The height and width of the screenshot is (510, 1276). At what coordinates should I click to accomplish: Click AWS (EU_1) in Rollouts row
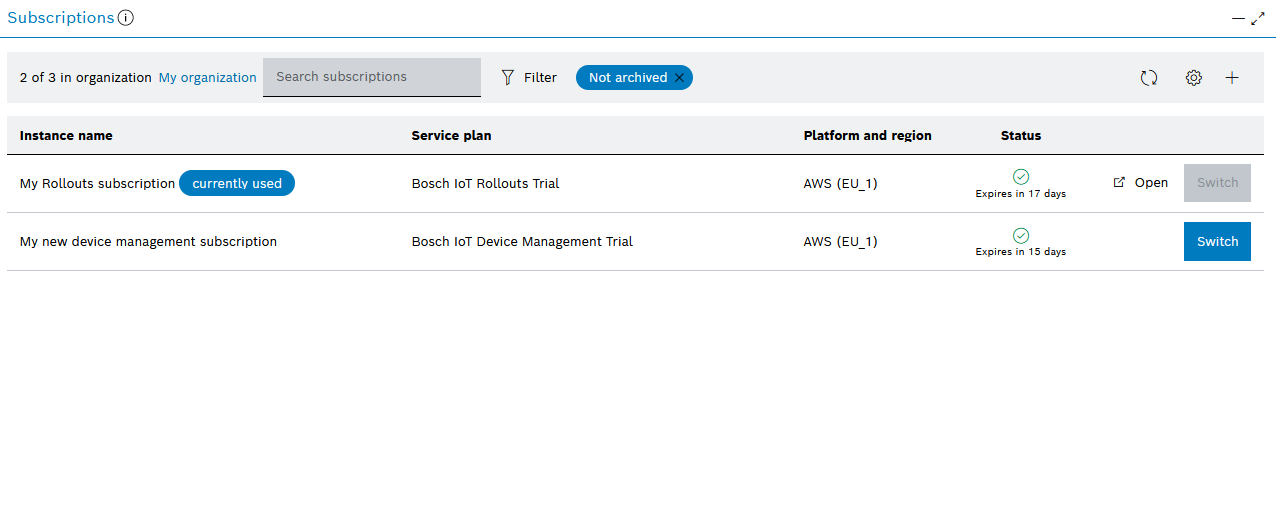(x=840, y=184)
